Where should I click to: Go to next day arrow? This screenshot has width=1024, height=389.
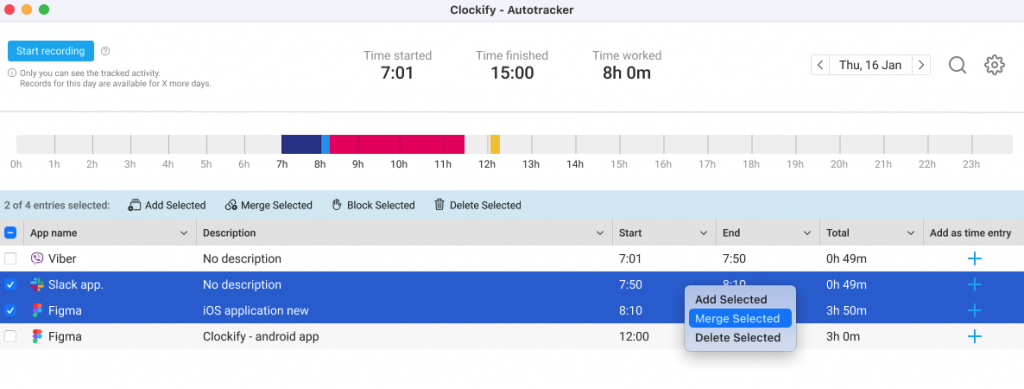(921, 65)
